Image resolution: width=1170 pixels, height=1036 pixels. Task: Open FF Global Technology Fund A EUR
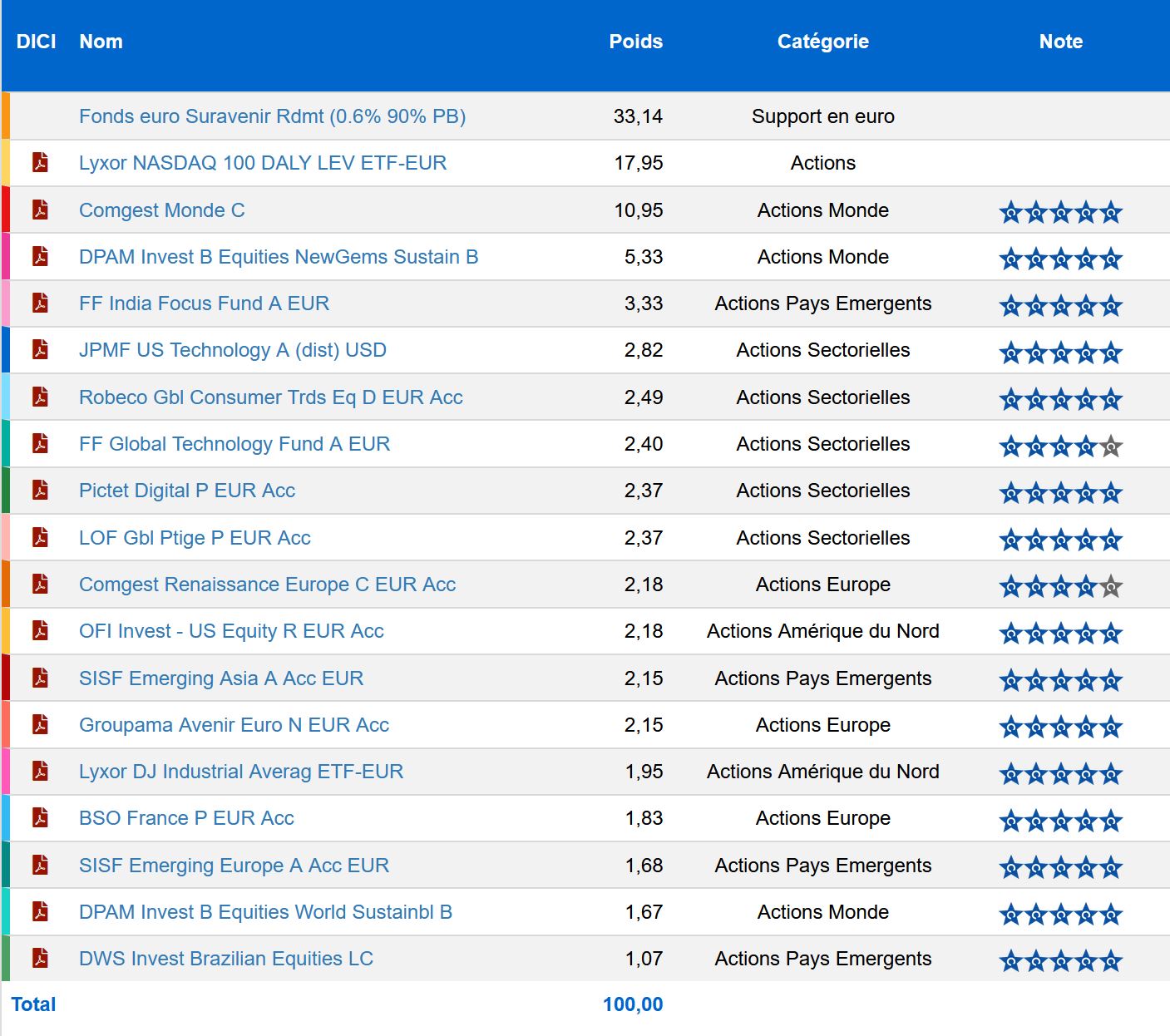pos(234,444)
